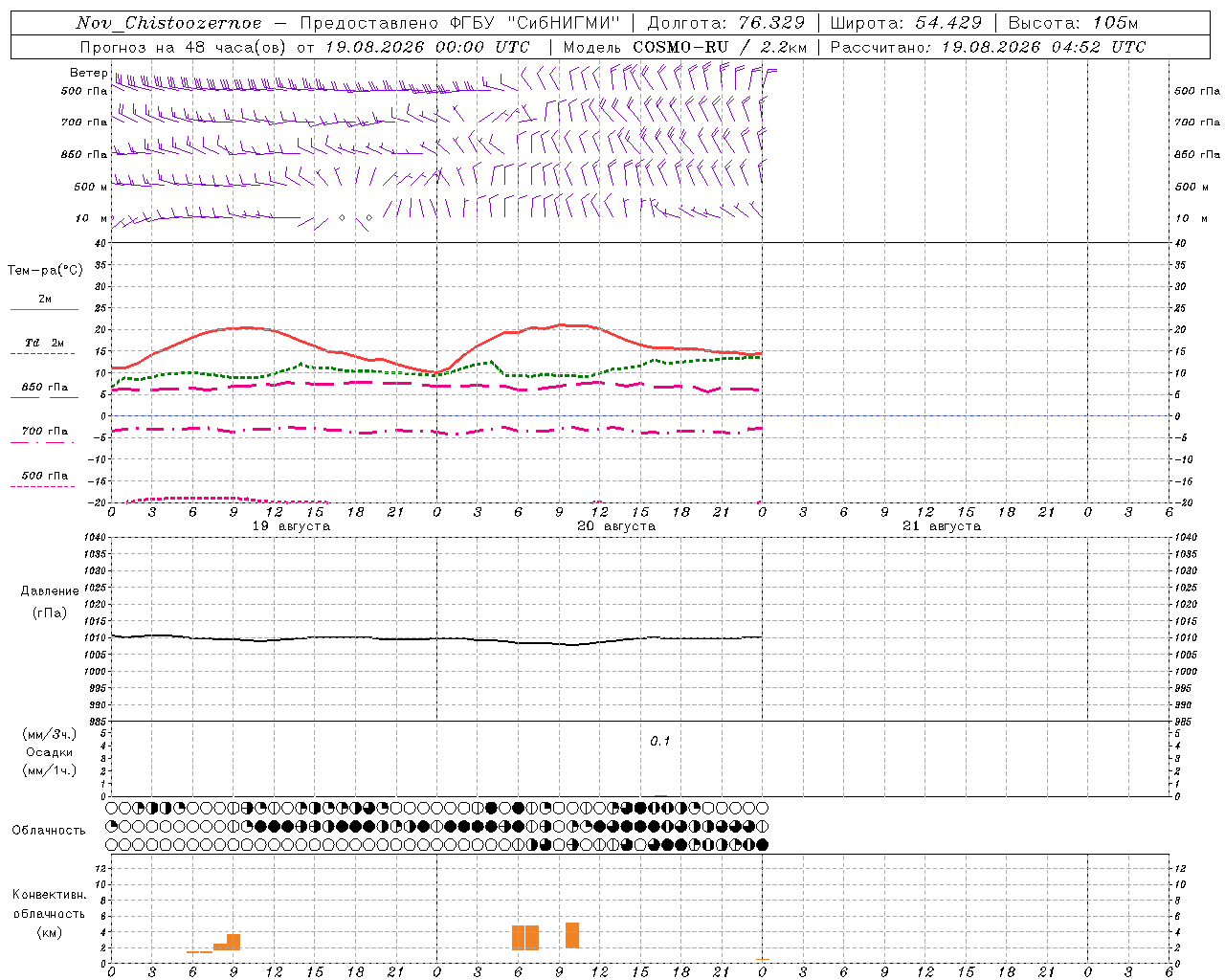Viewport: 1225px width, 980px height.
Task: Click the 700 гПа temperature legend entry
Action: [44, 434]
